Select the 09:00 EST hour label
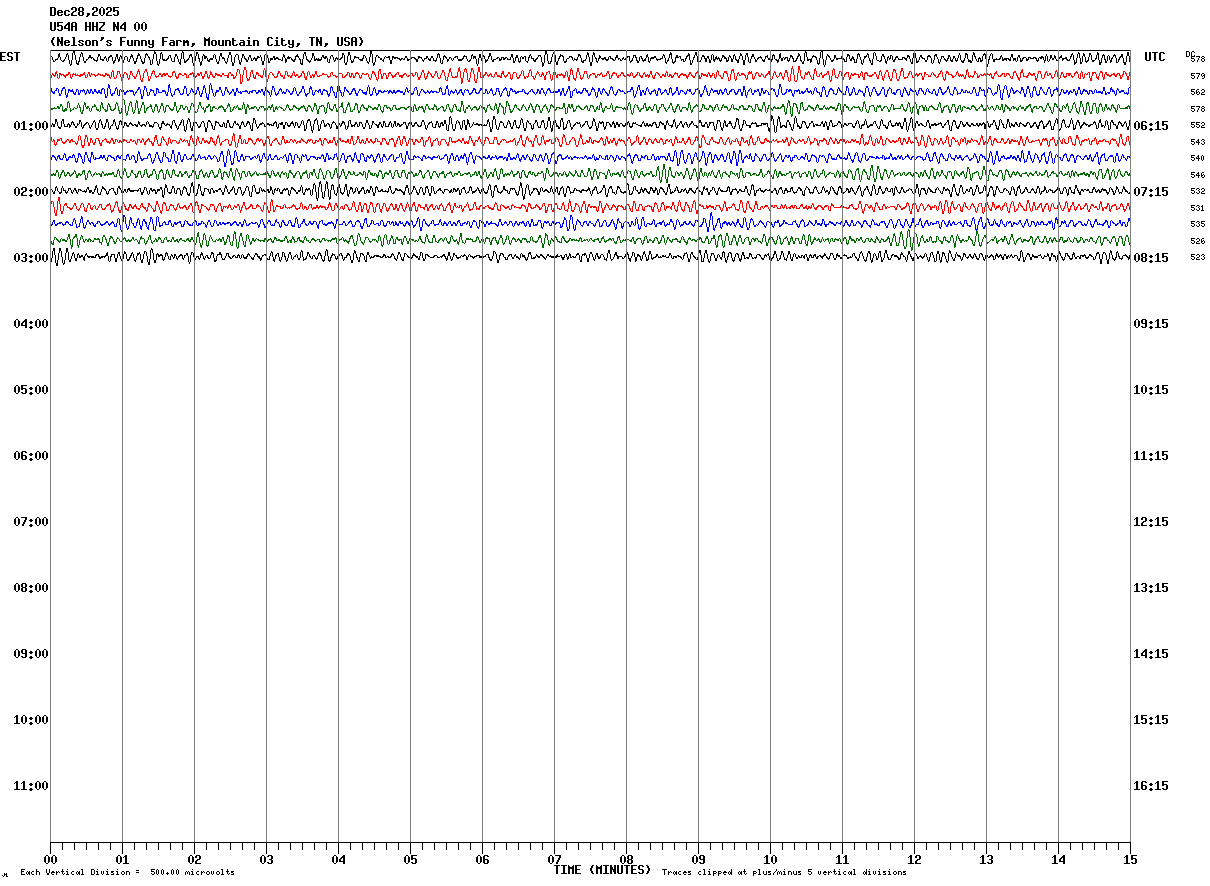1210x886 pixels. click(x=31, y=654)
